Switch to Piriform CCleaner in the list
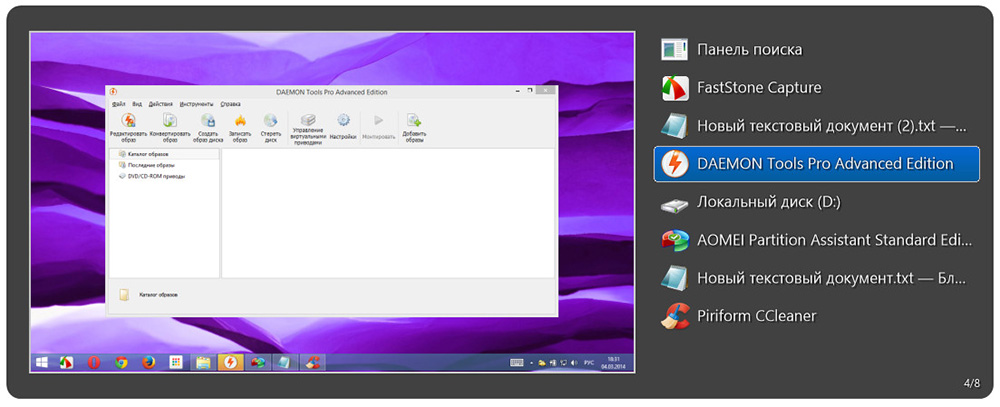1000x407 pixels. coord(816,316)
